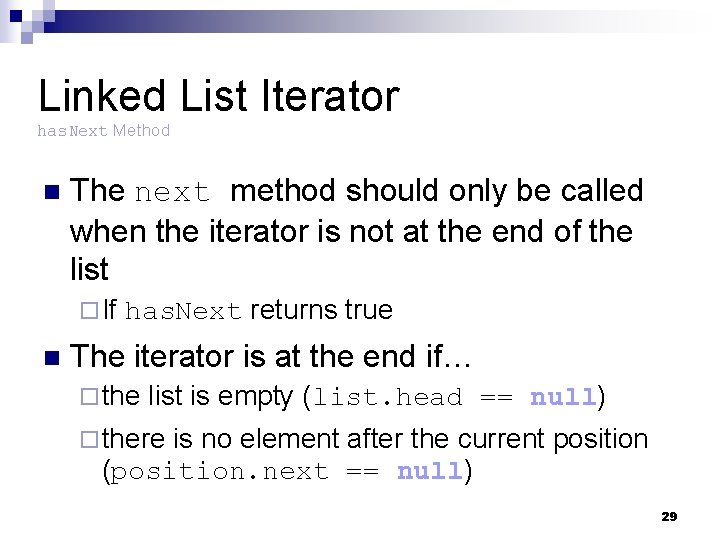Click the word 'list' ending the first bullet
The width and height of the screenshot is (720, 540).
point(89,269)
